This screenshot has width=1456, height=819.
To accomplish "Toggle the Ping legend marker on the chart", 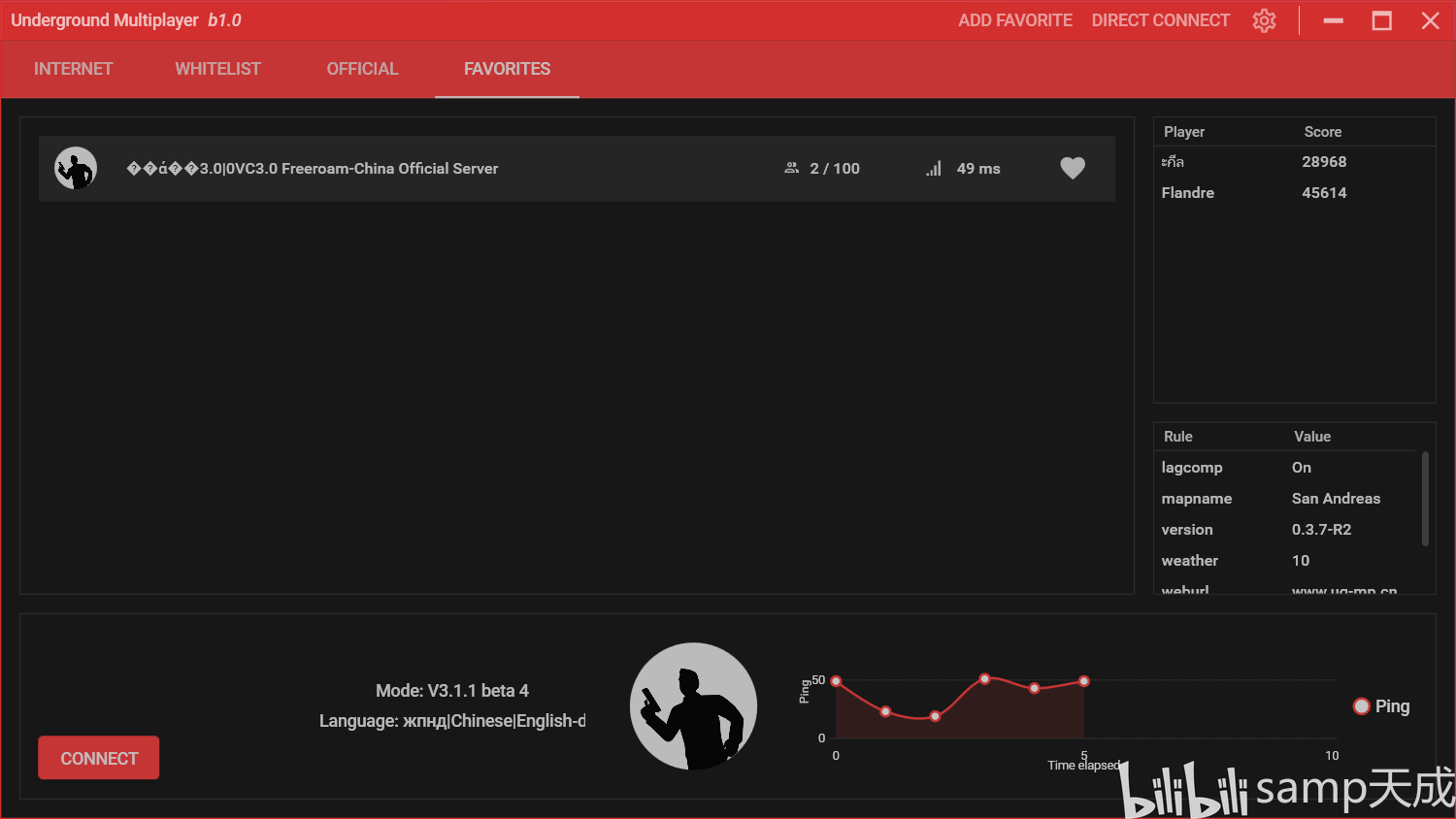I will point(1362,706).
